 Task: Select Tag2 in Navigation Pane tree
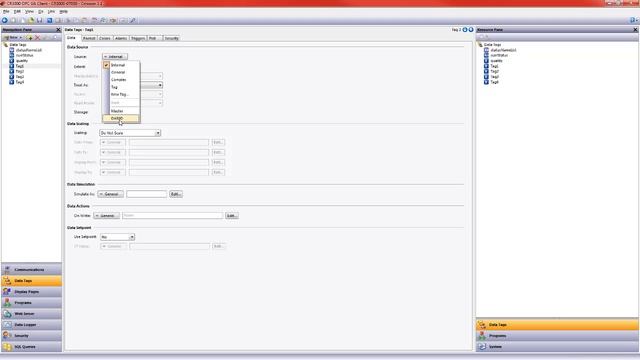pos(20,71)
